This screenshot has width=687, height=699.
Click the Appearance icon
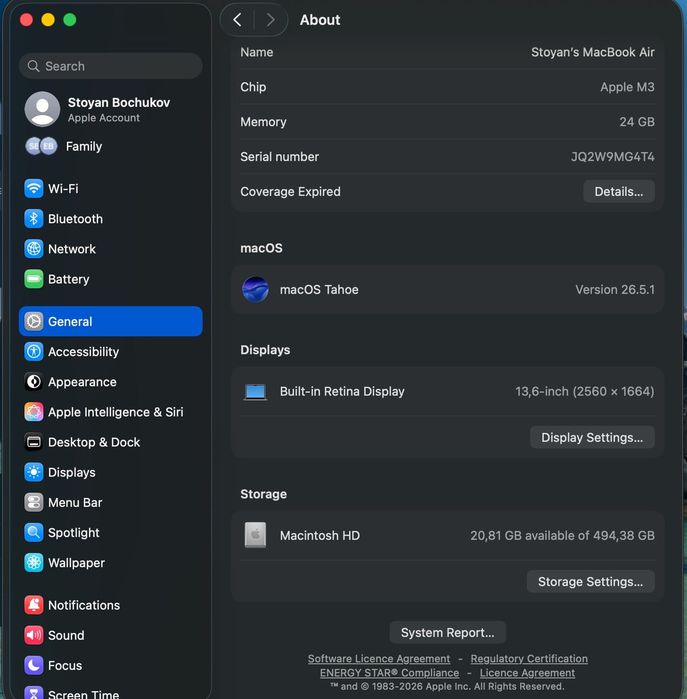coord(33,382)
